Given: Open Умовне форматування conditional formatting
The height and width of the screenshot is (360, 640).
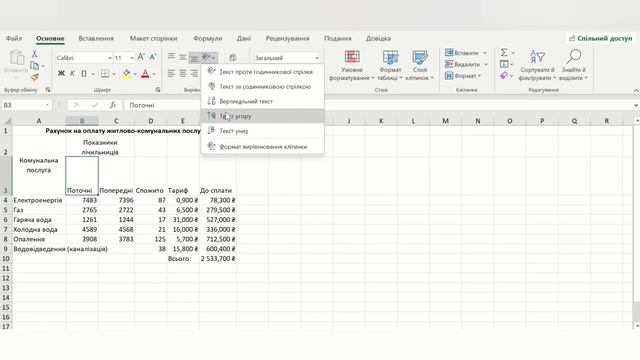Looking at the screenshot, I should click(x=351, y=65).
